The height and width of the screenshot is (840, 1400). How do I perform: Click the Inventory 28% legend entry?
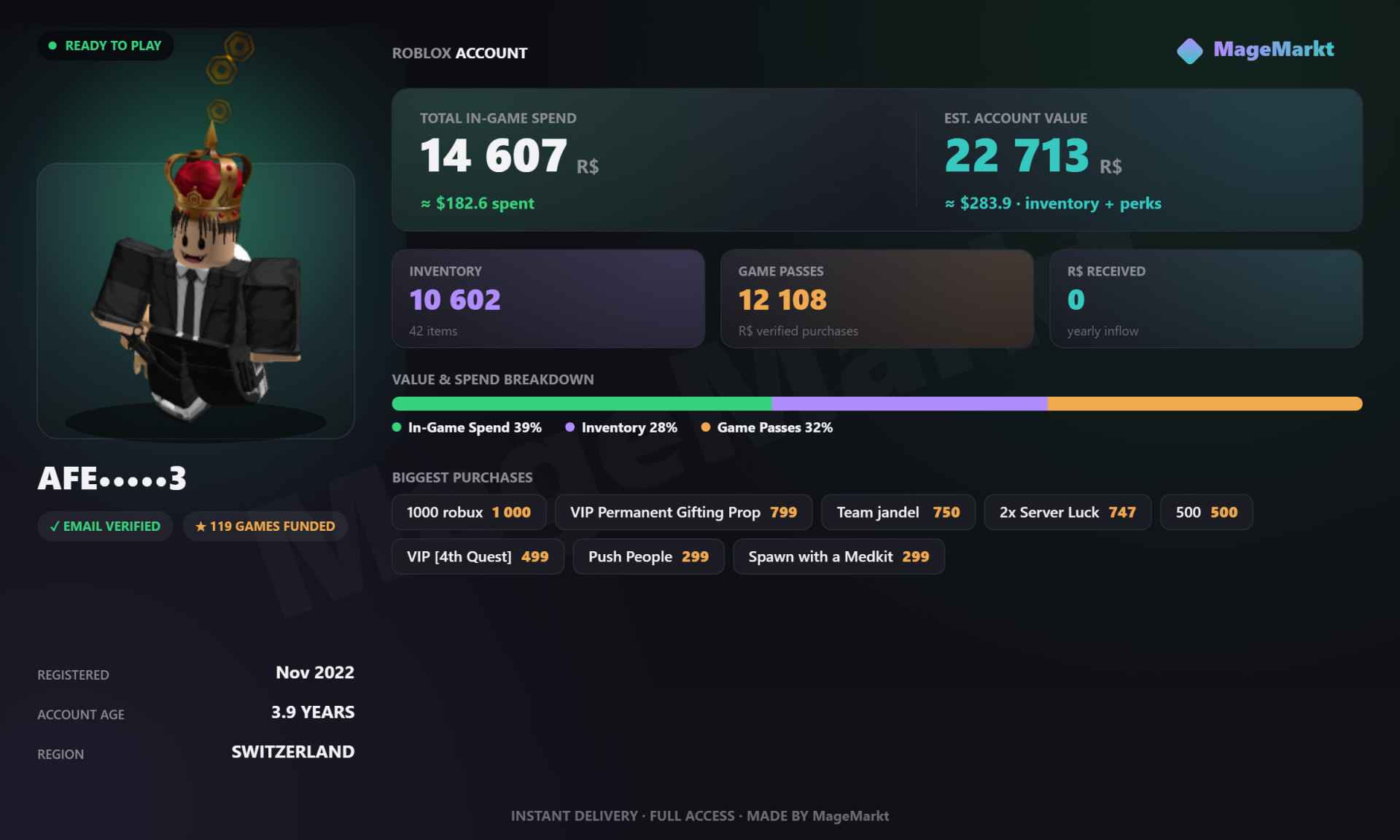621,428
